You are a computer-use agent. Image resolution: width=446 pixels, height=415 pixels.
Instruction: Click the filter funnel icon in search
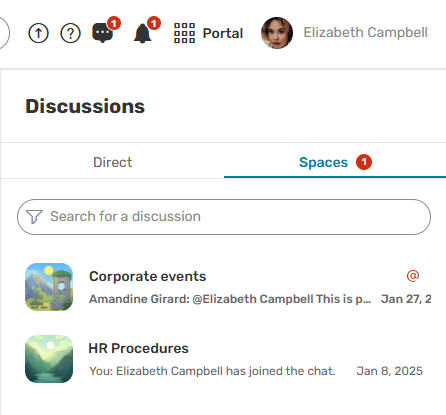pyautogui.click(x=34, y=217)
